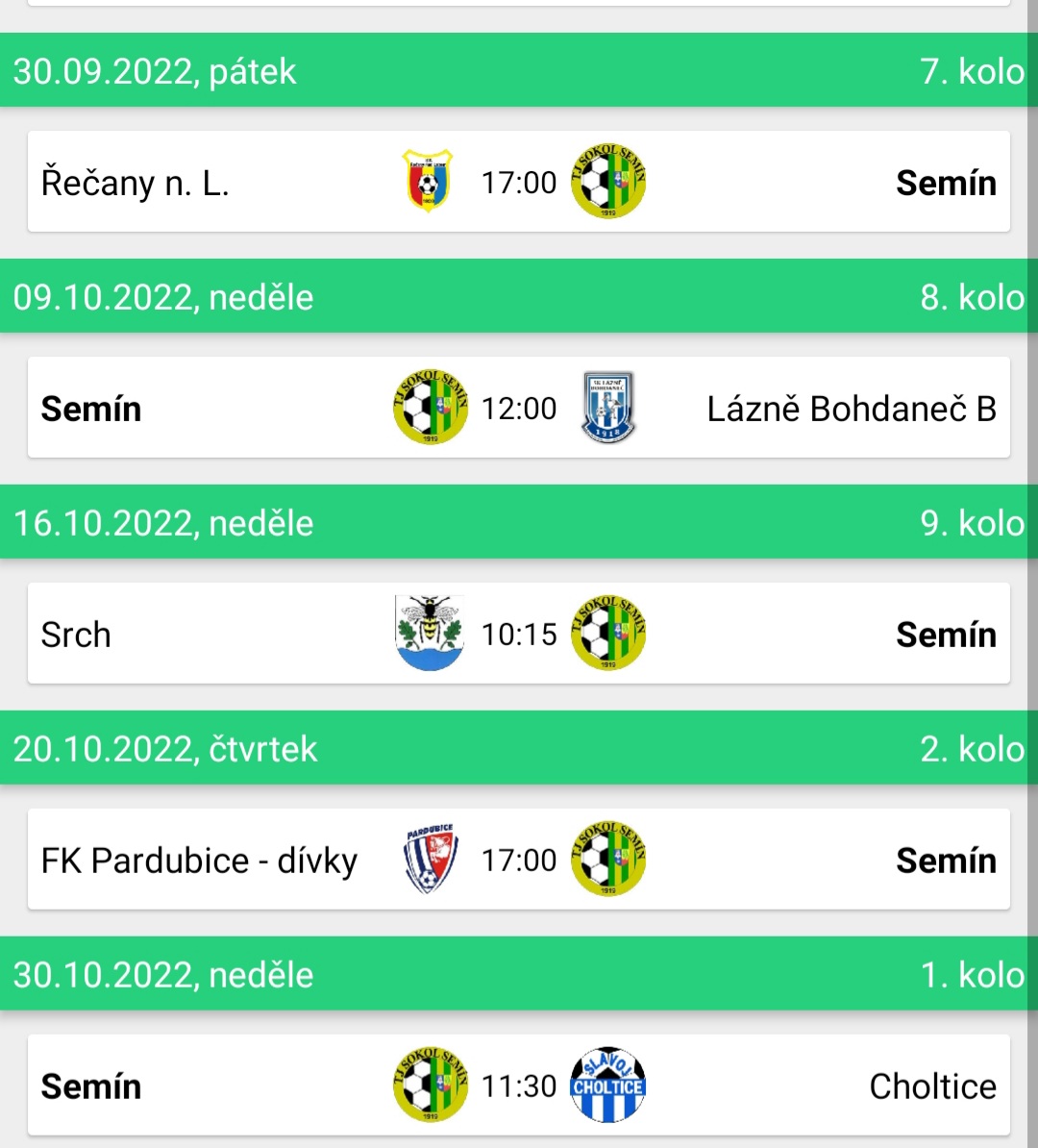Tap the Řečany n. L. club crest
1038x1148 pixels.
[429, 181]
